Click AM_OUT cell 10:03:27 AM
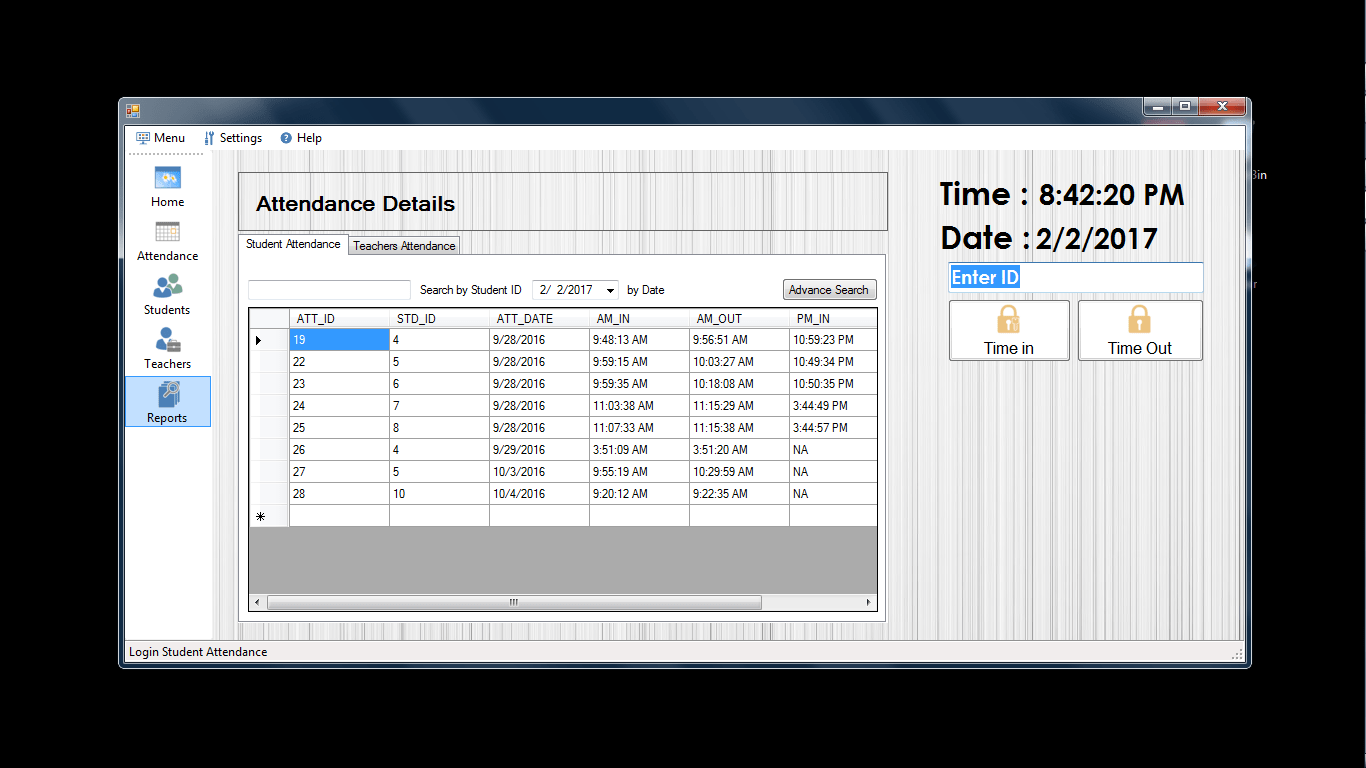1366x768 pixels. (x=739, y=362)
